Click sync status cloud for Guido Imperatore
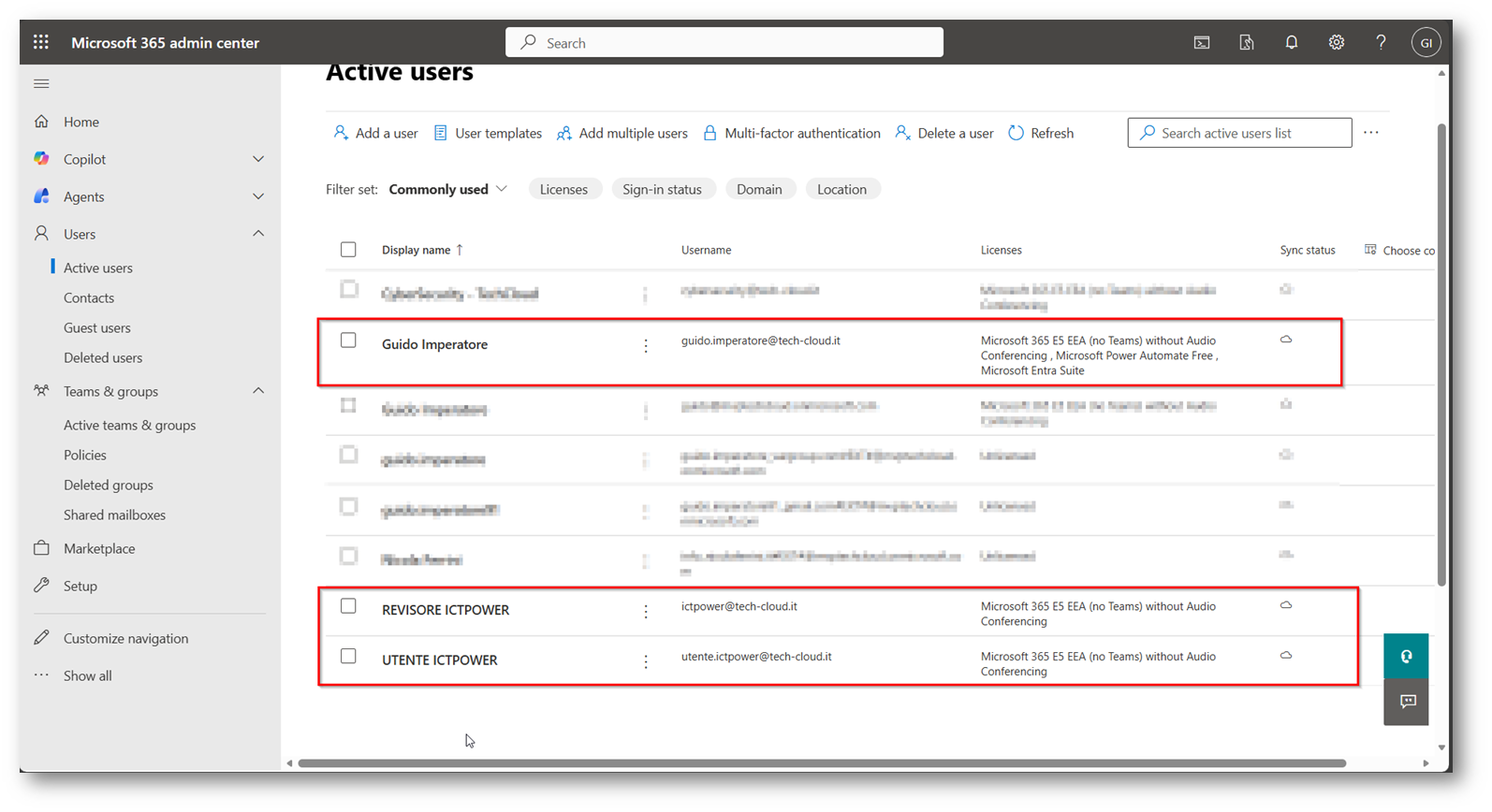Viewport: 1492px width, 812px height. [x=1286, y=340]
